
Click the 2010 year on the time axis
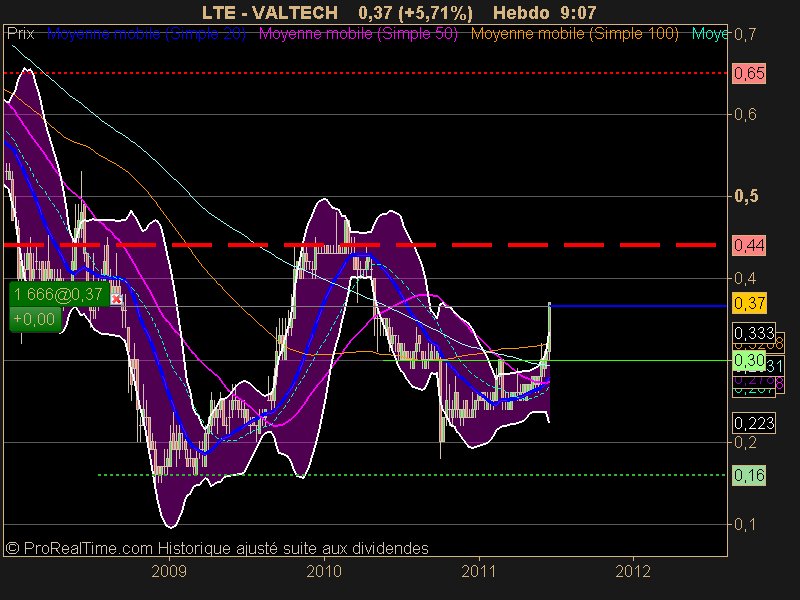[324, 571]
